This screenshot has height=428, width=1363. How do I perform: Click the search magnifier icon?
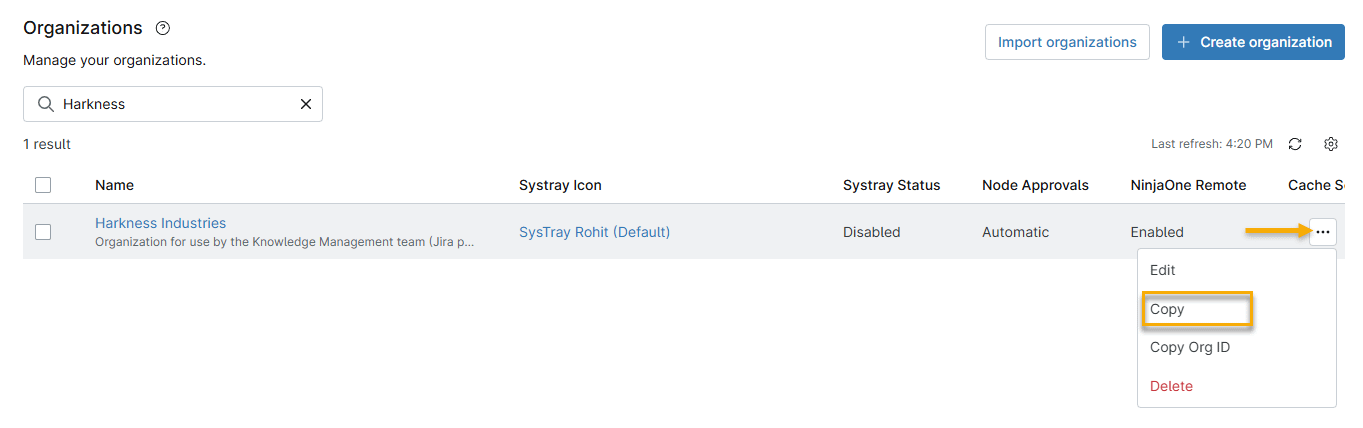(45, 104)
